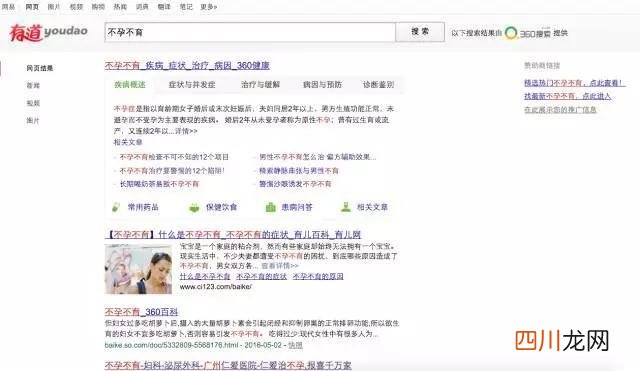640x371 pixels.
Task: Open the 相关文章 link beside green icon
Action: 372,207
